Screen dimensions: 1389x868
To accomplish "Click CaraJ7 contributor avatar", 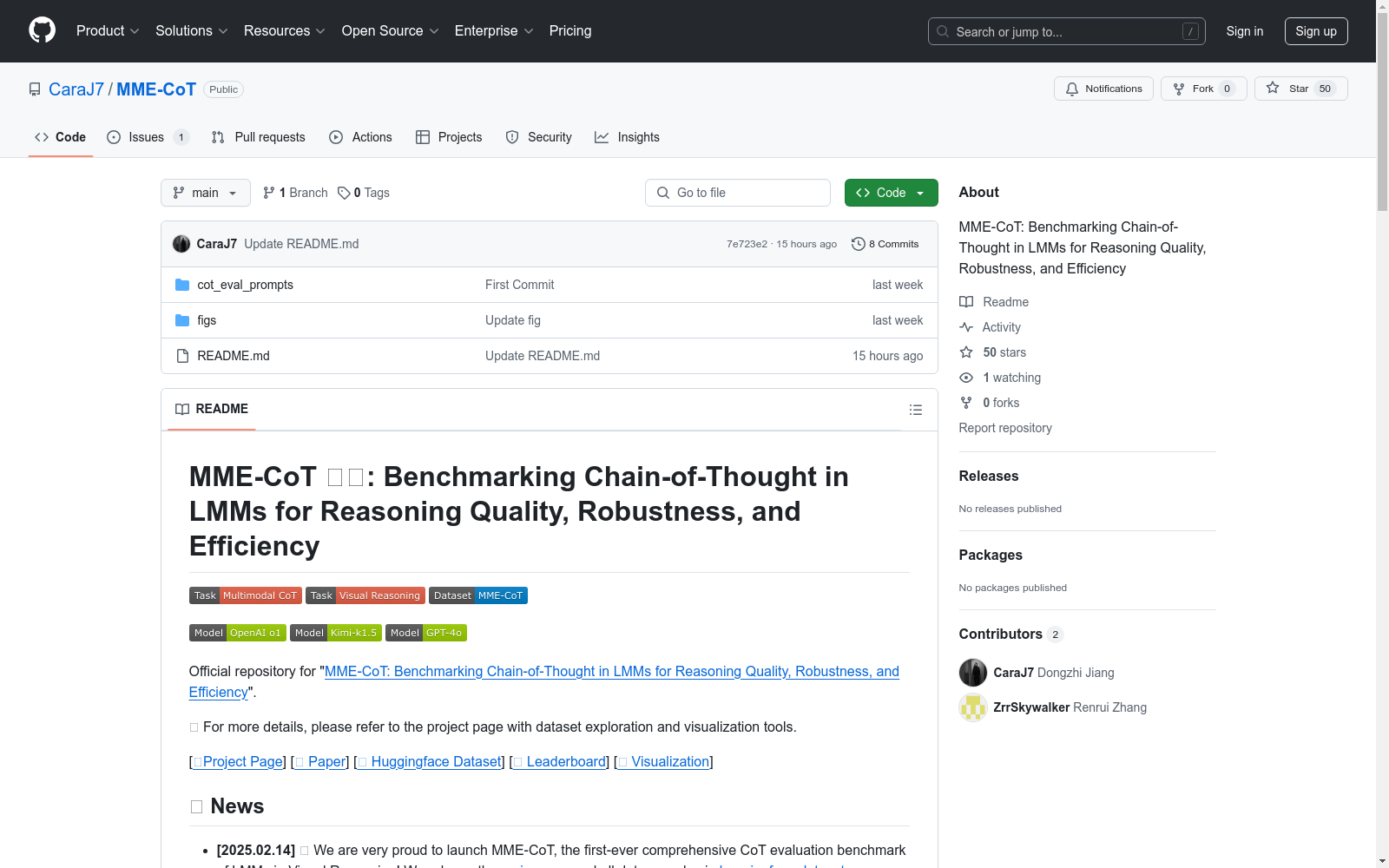I will 972,673.
